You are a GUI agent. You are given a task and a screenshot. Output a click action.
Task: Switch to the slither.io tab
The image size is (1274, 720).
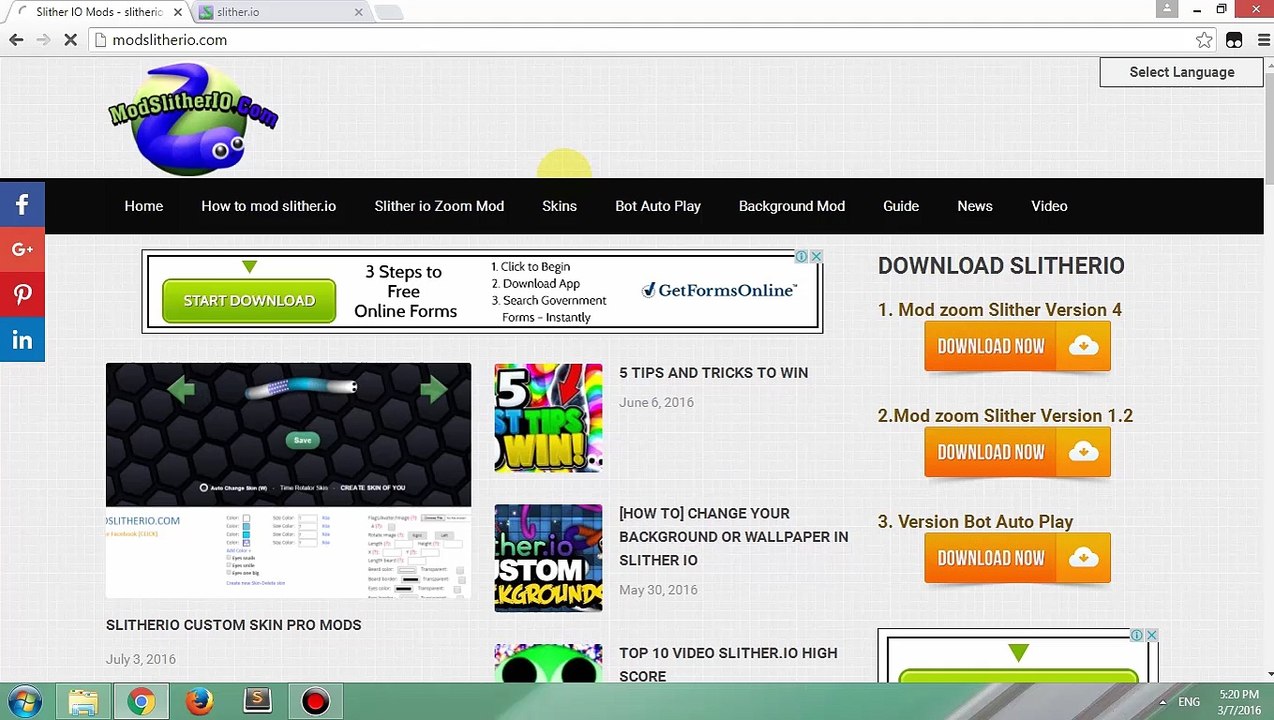point(280,12)
